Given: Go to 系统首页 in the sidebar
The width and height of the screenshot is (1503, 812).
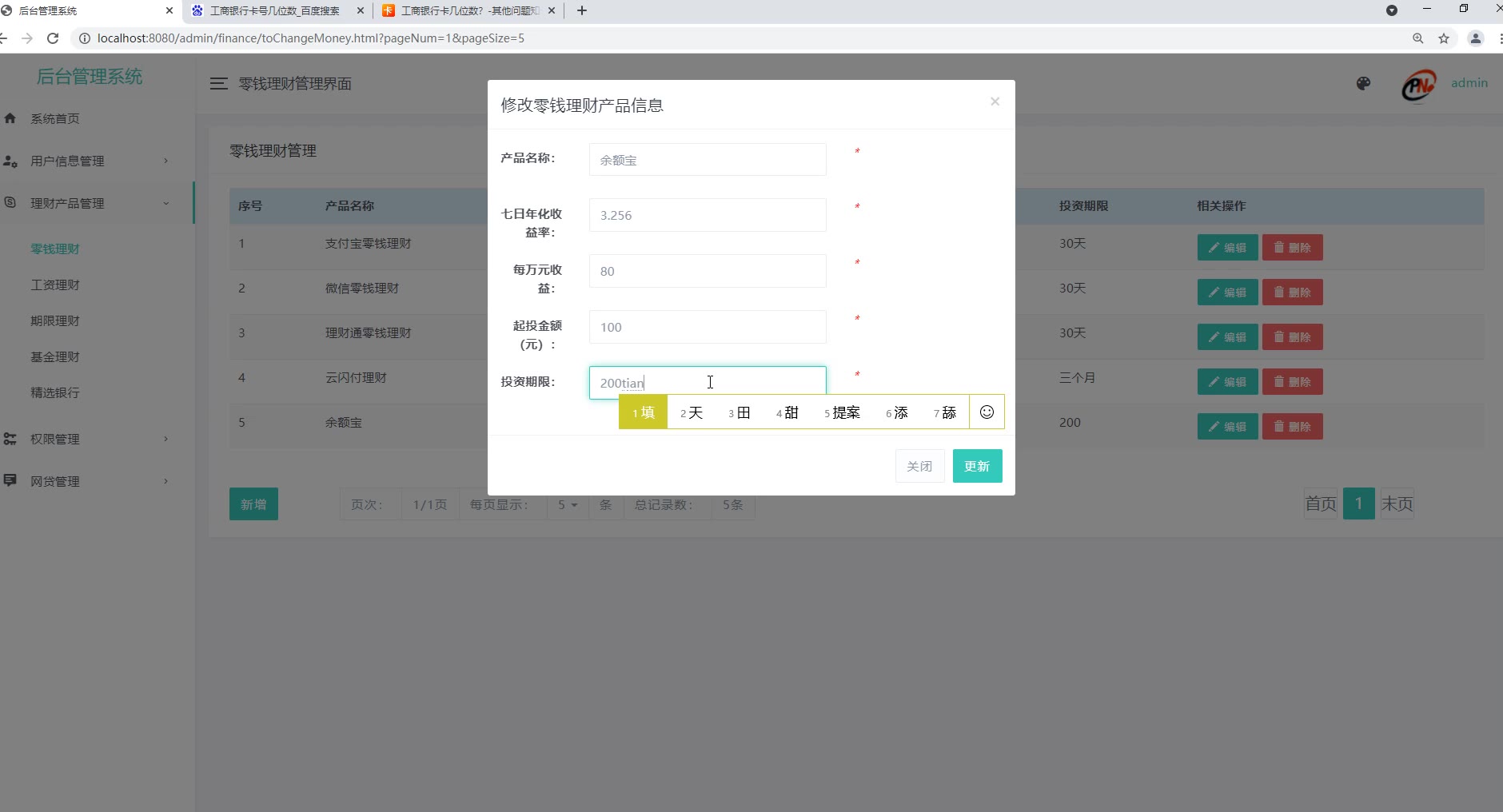Looking at the screenshot, I should coord(55,118).
